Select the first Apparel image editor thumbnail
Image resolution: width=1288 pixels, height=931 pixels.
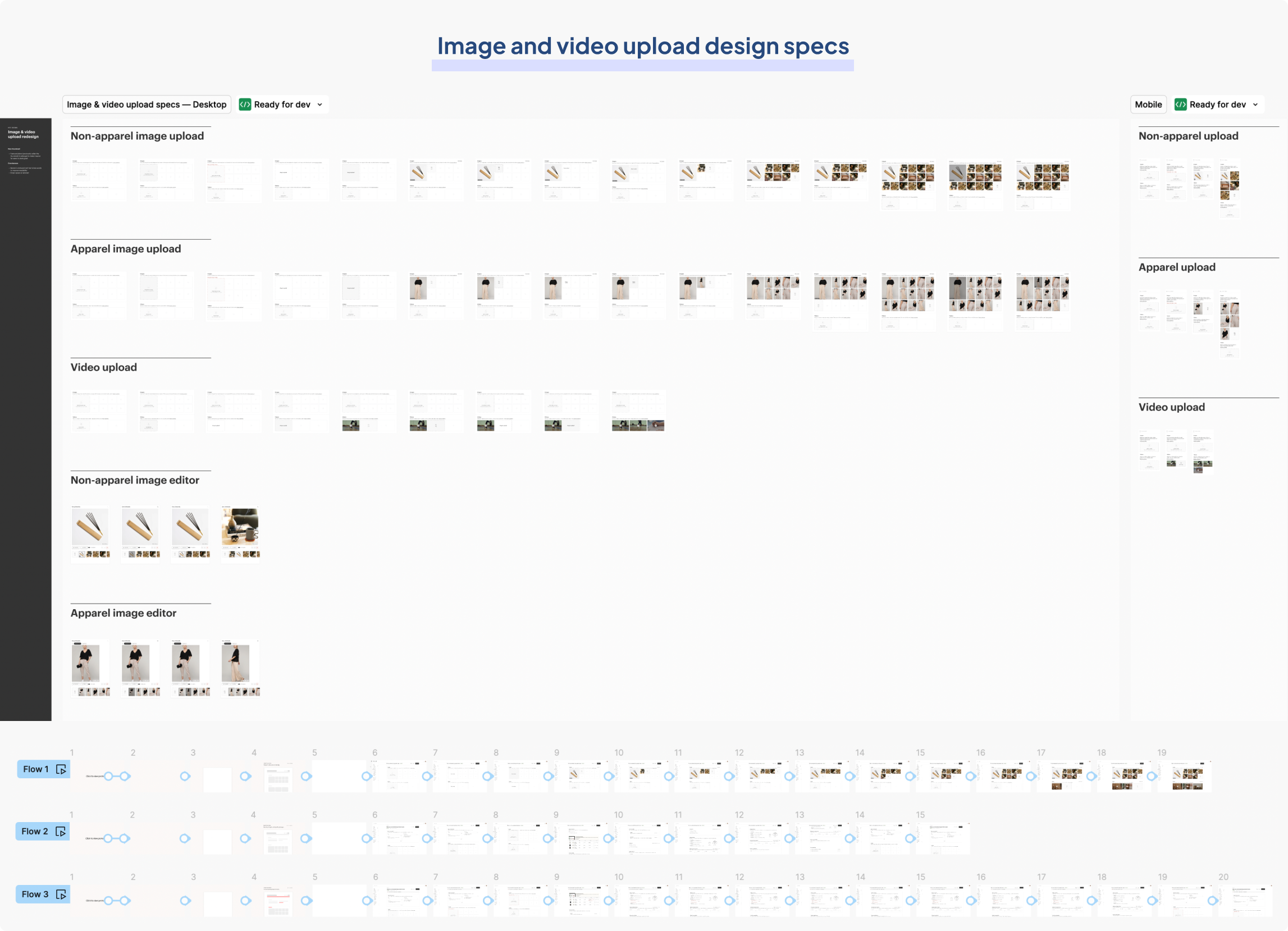(x=90, y=667)
